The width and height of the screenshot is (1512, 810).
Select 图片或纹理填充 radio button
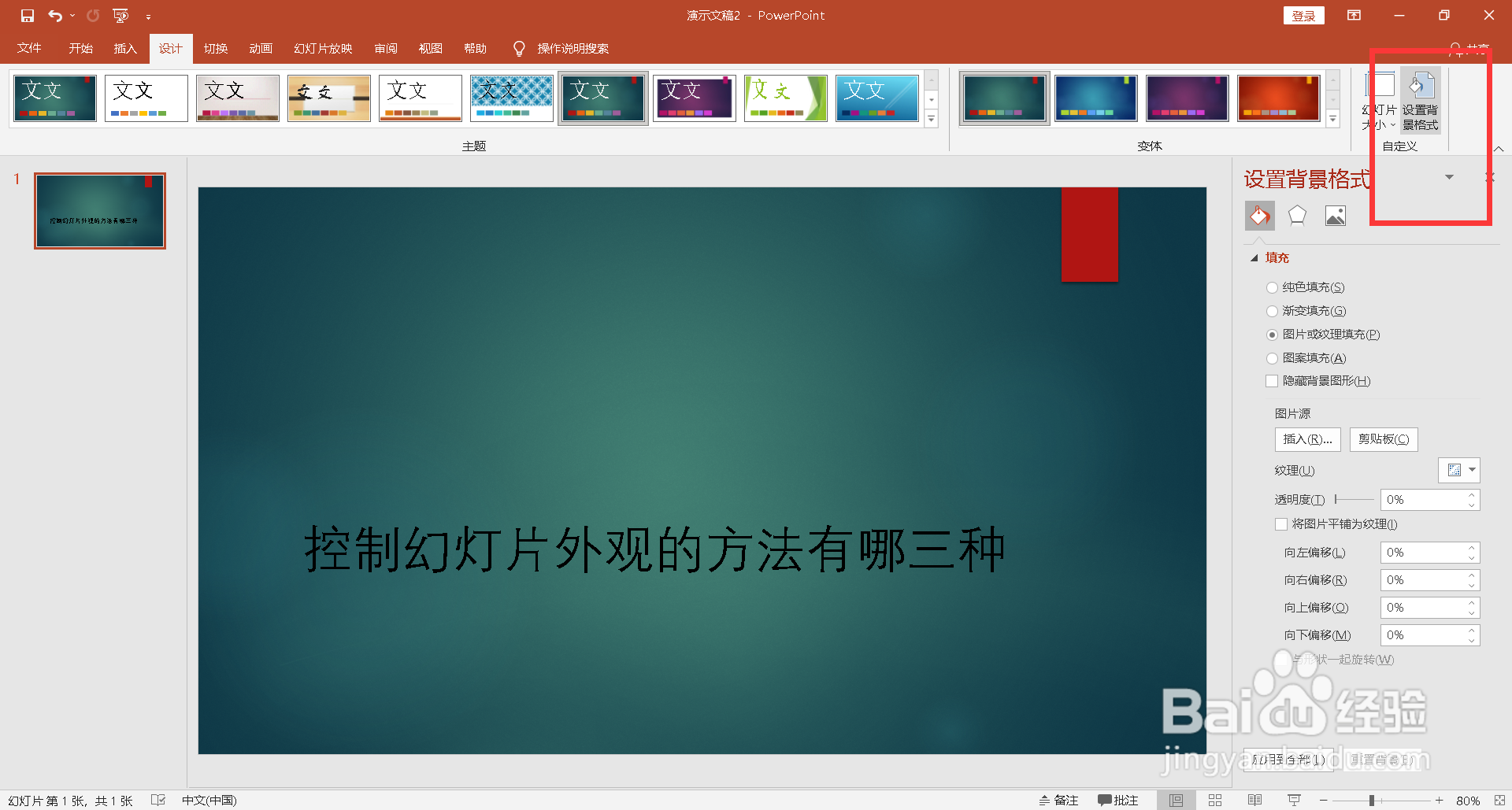pyautogui.click(x=1272, y=335)
